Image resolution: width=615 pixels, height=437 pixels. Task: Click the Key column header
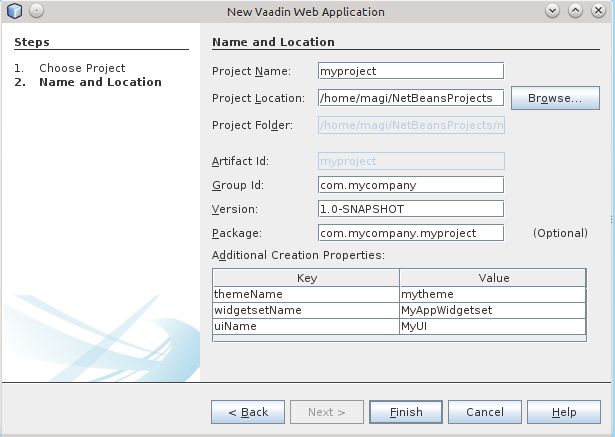pos(306,278)
